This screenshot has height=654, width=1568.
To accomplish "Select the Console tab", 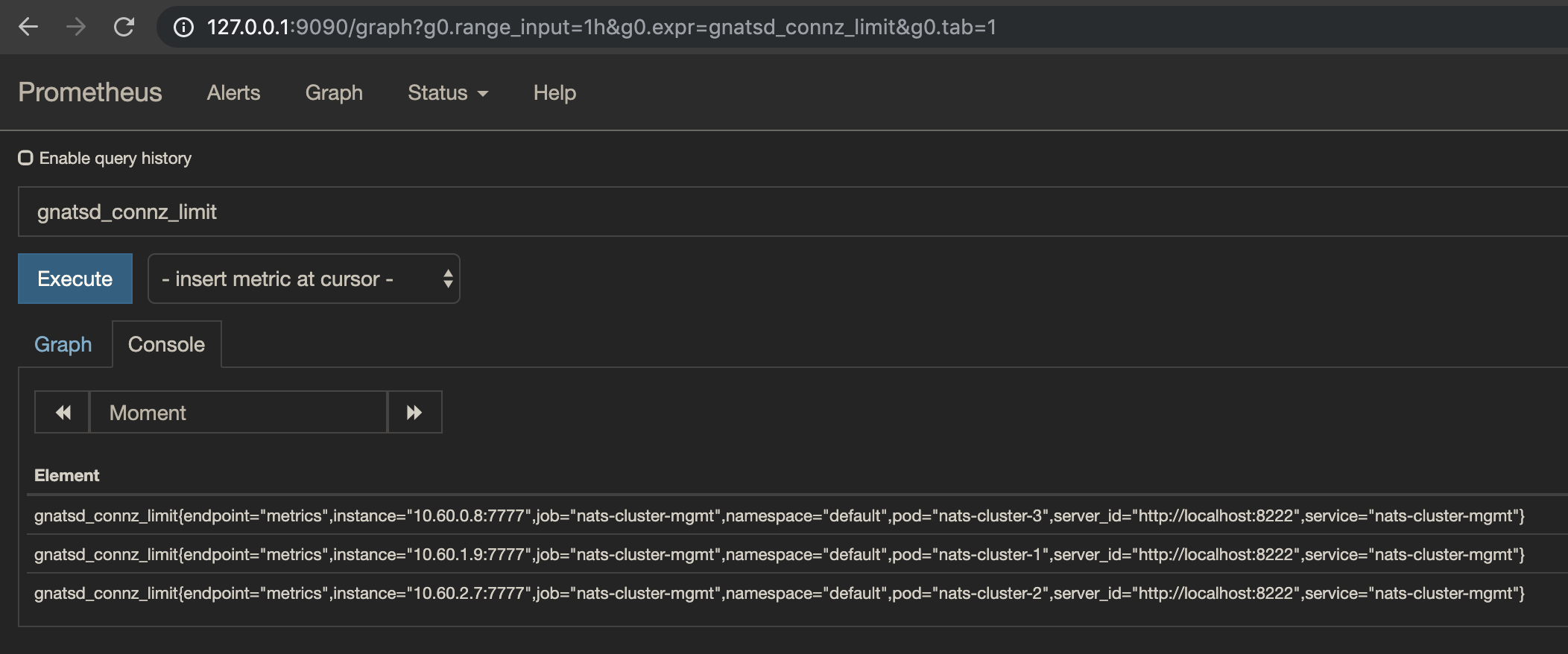I will pyautogui.click(x=166, y=344).
